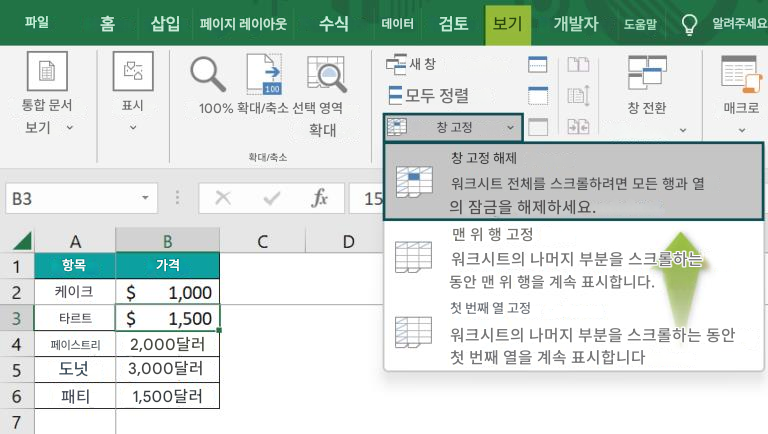
Task: Click the 항목 header cell
Action: [x=74, y=265]
